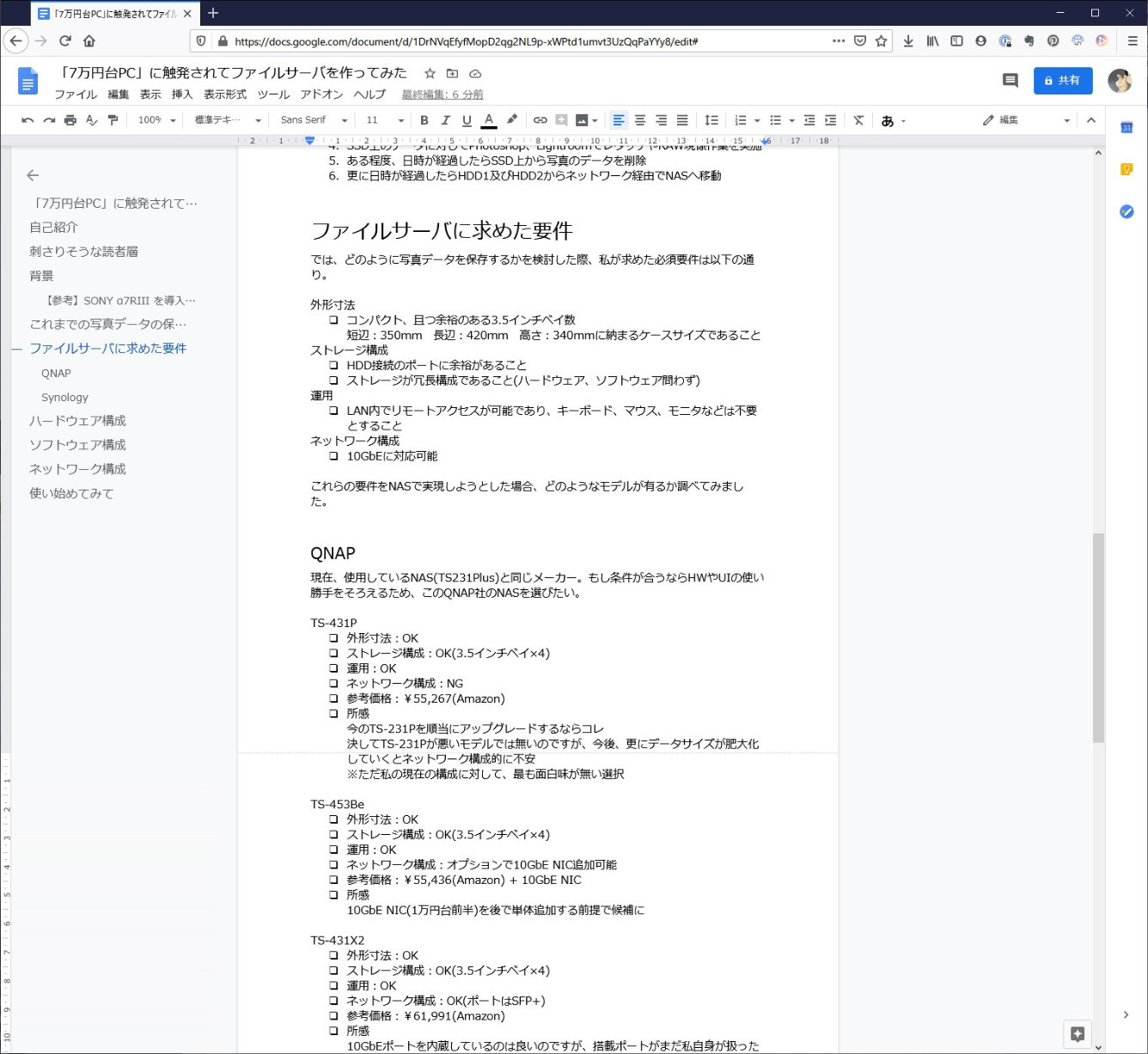The image size is (1148, 1054).
Task: Open the 挿入 menu
Action: point(182,94)
